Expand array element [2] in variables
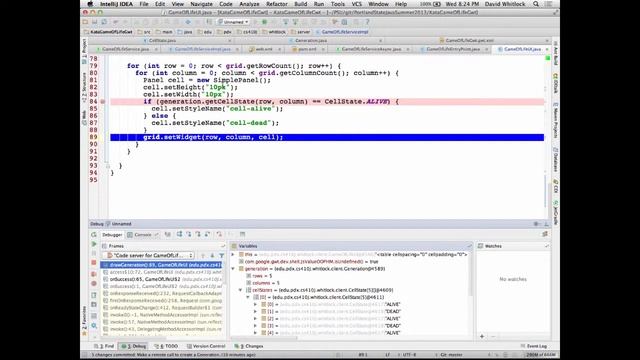The image size is (640, 360). [256, 319]
